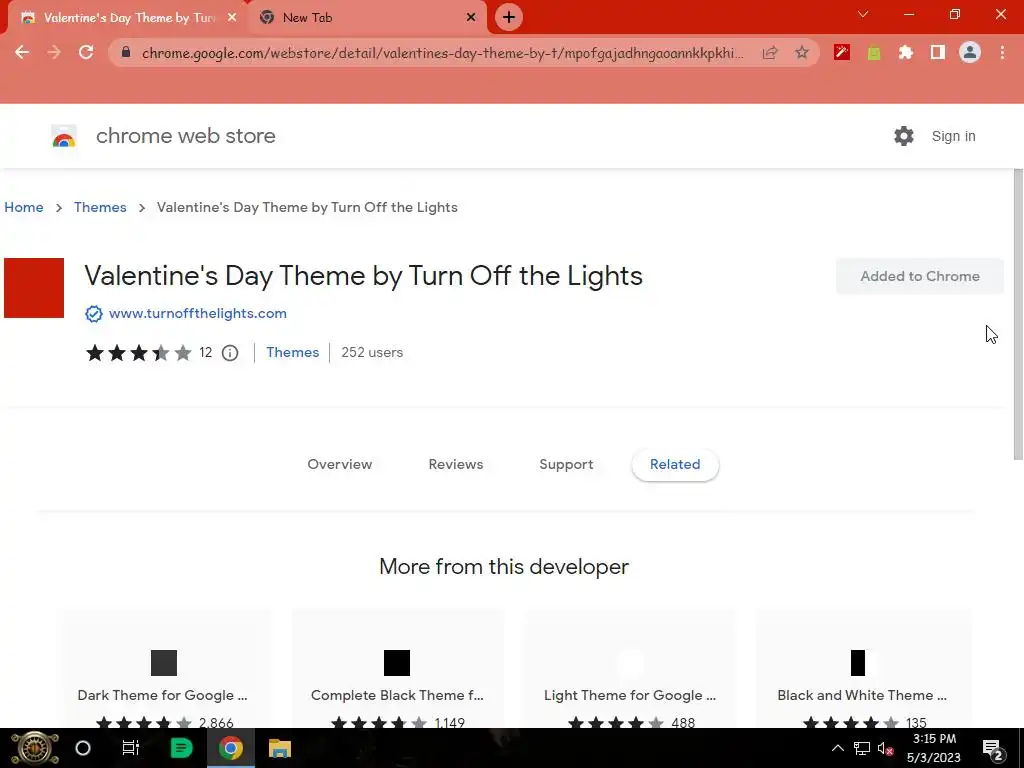Open Themes breadcrumb link

pyautogui.click(x=100, y=207)
